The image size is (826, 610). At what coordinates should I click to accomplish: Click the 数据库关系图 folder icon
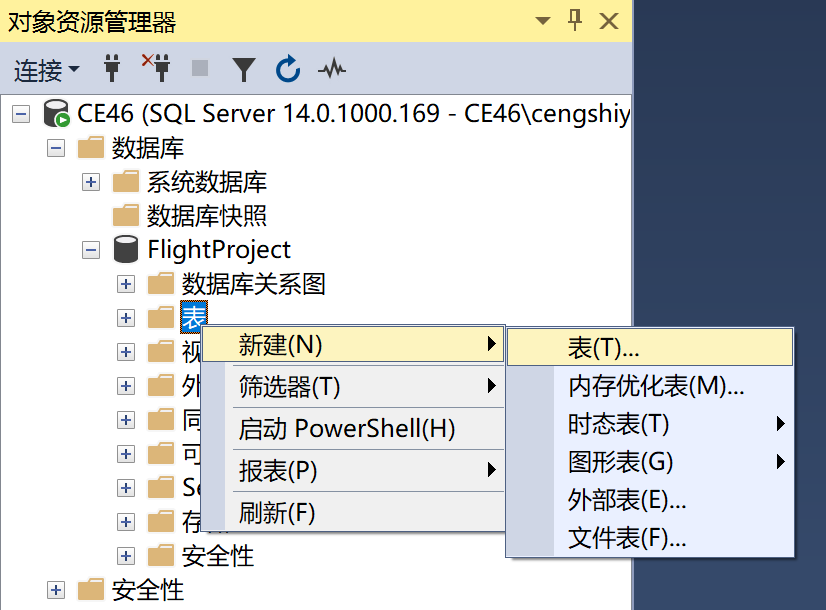161,283
